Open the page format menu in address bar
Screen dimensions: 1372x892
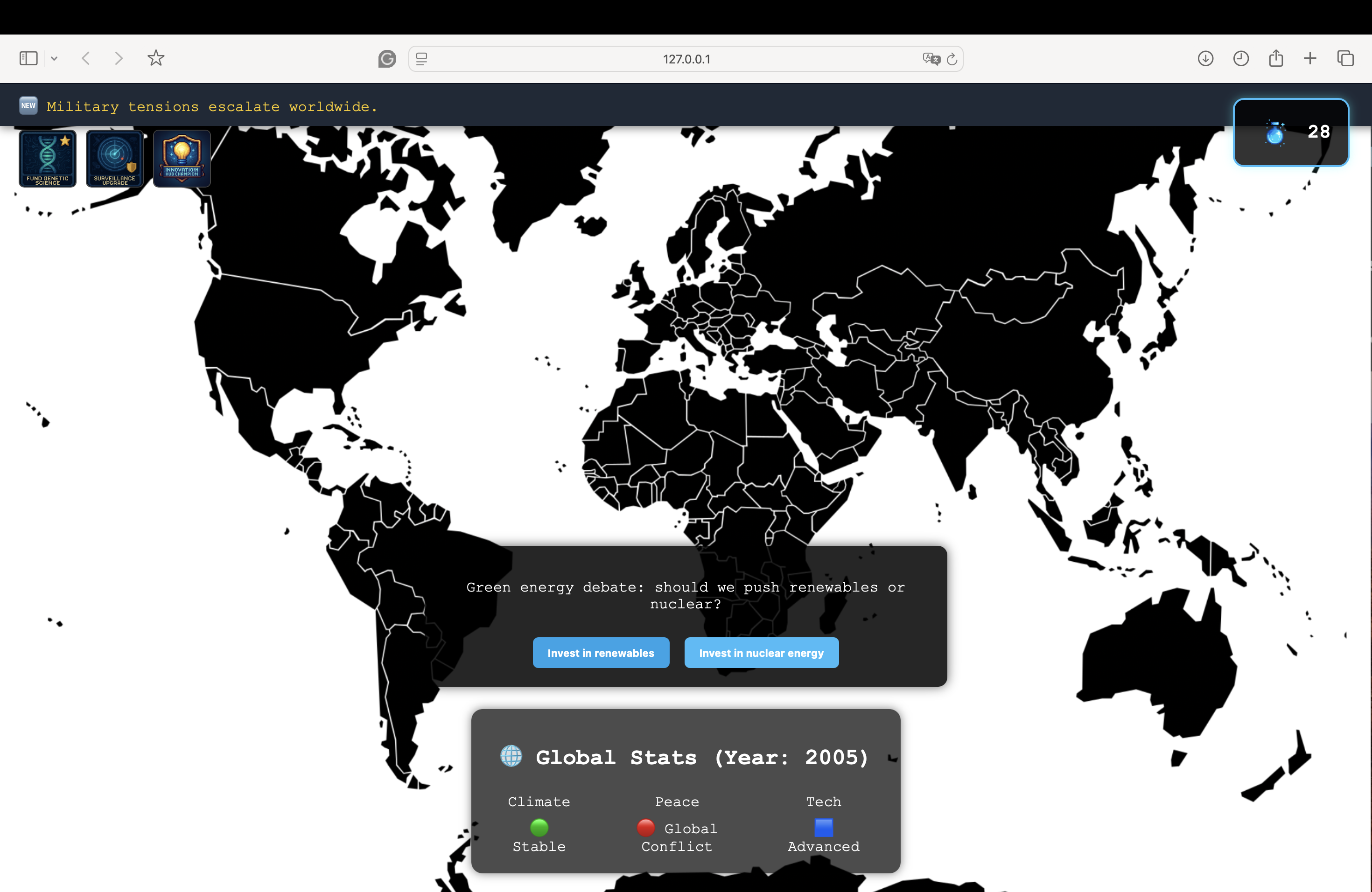421,58
